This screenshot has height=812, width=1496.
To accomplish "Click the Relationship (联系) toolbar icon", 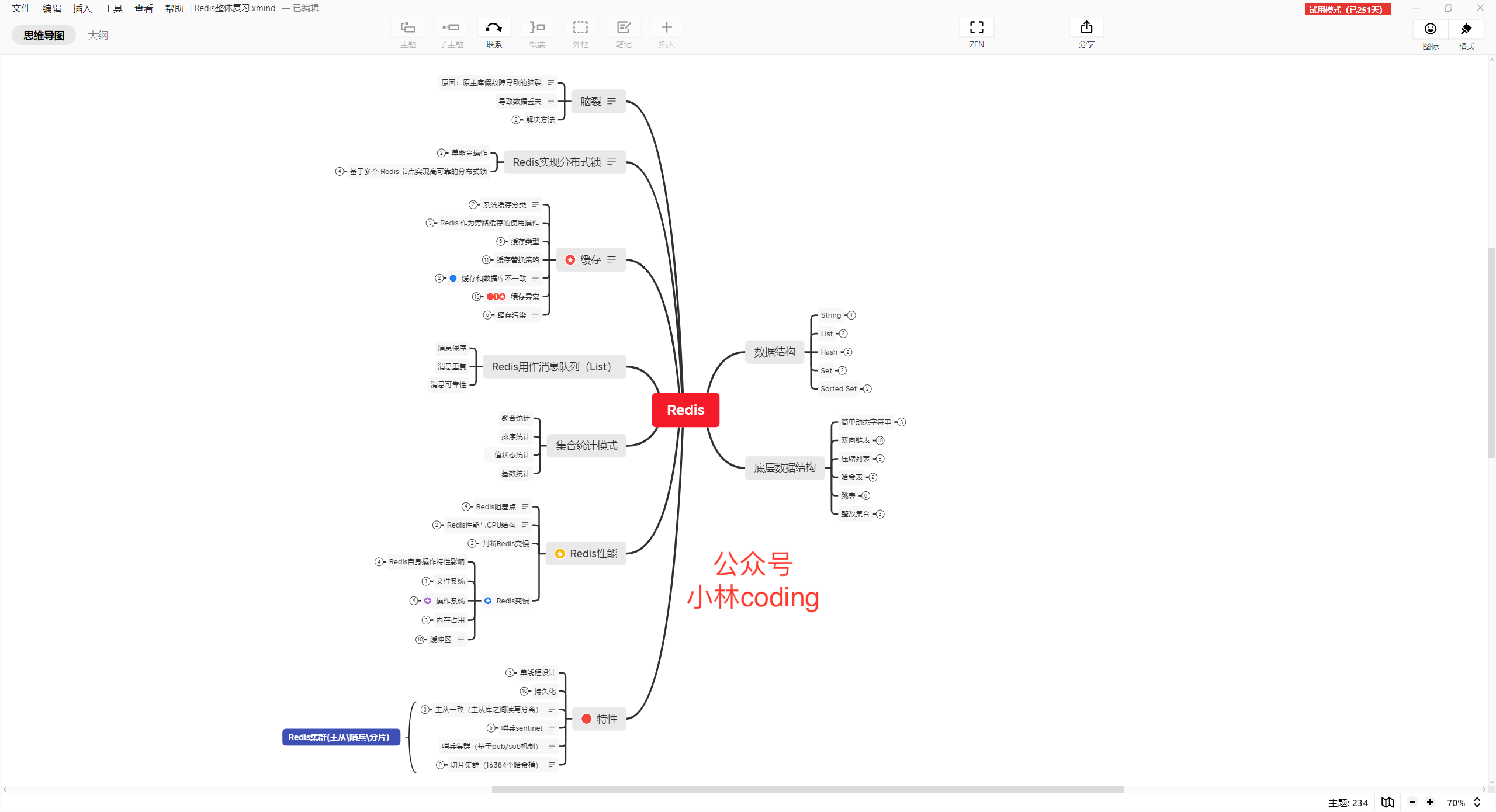I will click(494, 27).
